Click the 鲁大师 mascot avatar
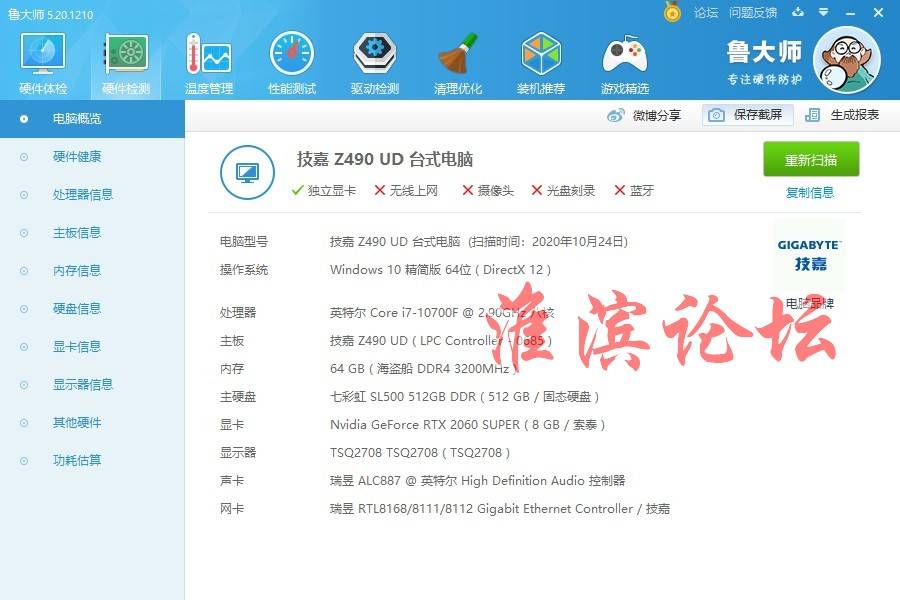The height and width of the screenshot is (600, 900). [847, 60]
